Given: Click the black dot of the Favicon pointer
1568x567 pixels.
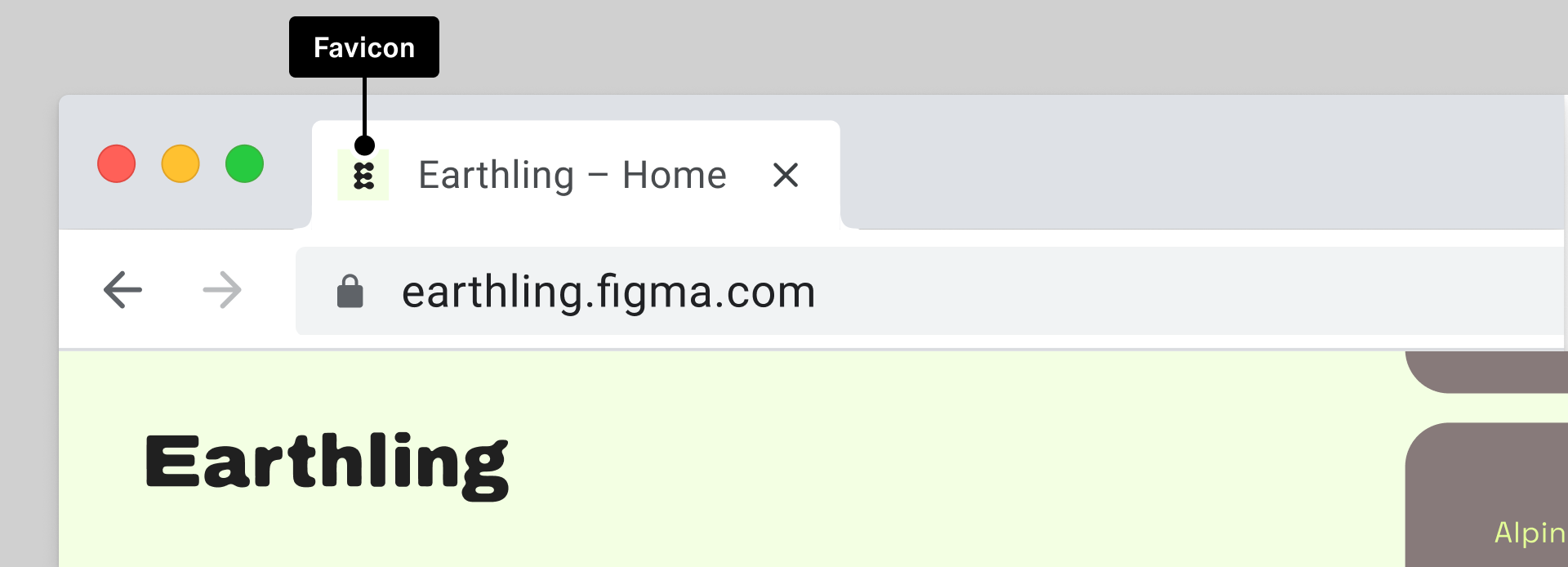Looking at the screenshot, I should (364, 145).
